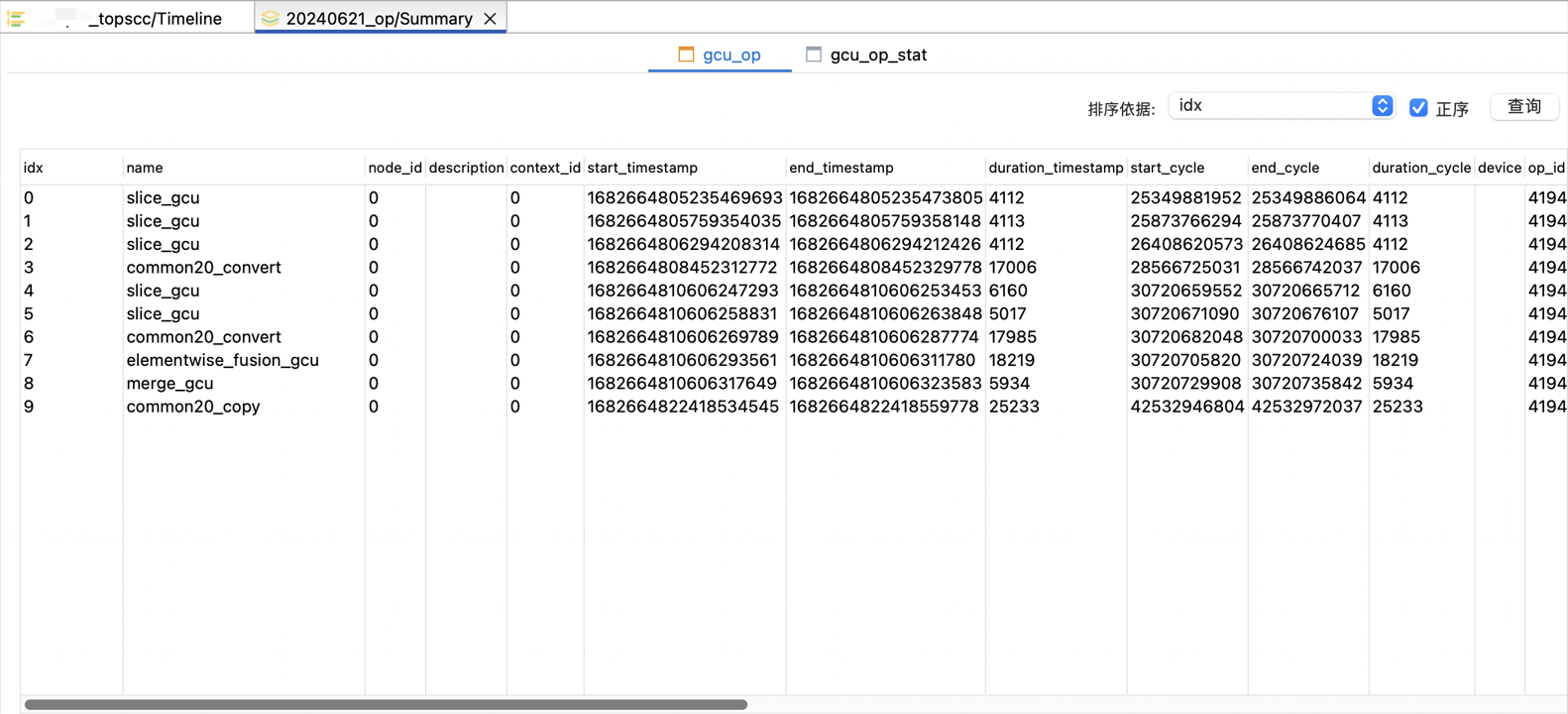Click the duration_cycle column header

pyautogui.click(x=1421, y=168)
